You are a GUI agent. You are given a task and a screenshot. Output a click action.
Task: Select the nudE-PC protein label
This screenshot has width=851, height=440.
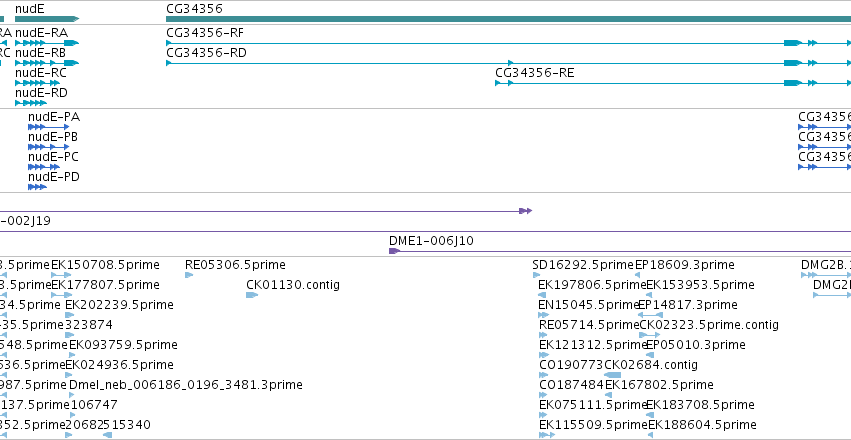pos(53,157)
